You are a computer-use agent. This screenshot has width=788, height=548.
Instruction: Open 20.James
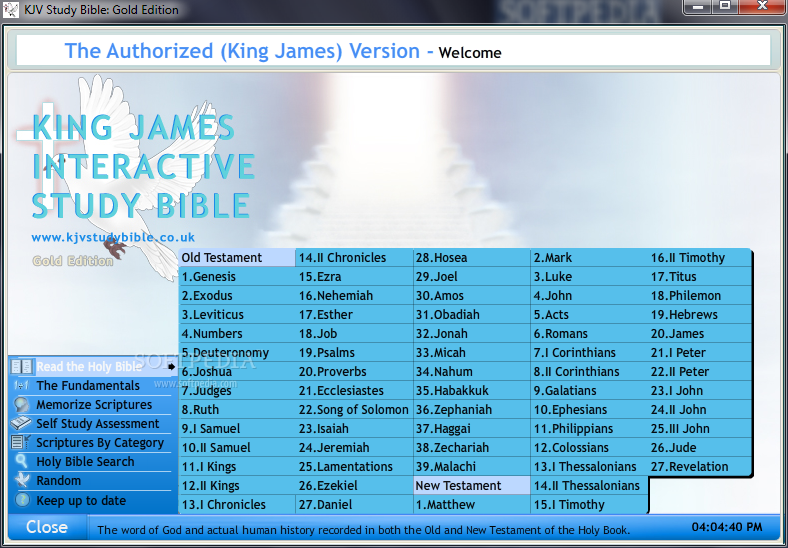700,334
